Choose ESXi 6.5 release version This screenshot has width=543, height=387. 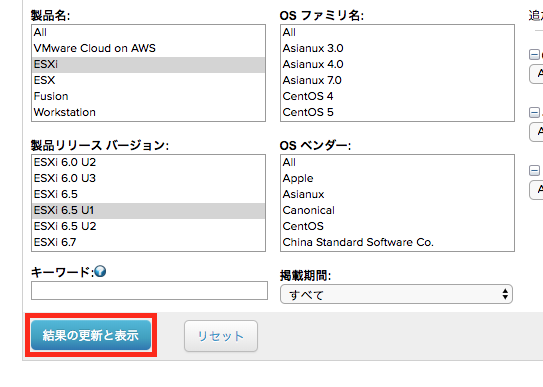tap(149, 194)
